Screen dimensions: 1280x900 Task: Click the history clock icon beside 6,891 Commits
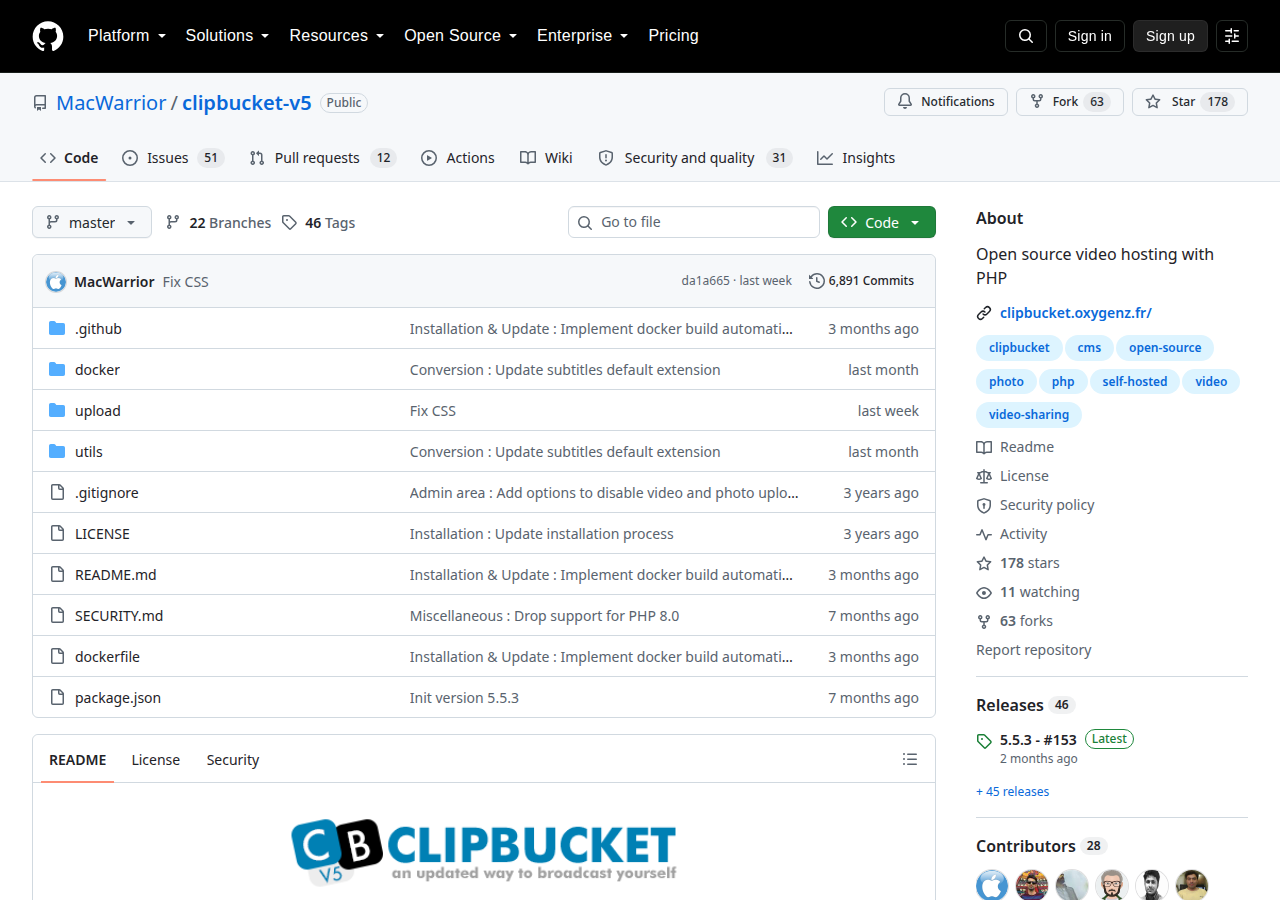click(817, 281)
